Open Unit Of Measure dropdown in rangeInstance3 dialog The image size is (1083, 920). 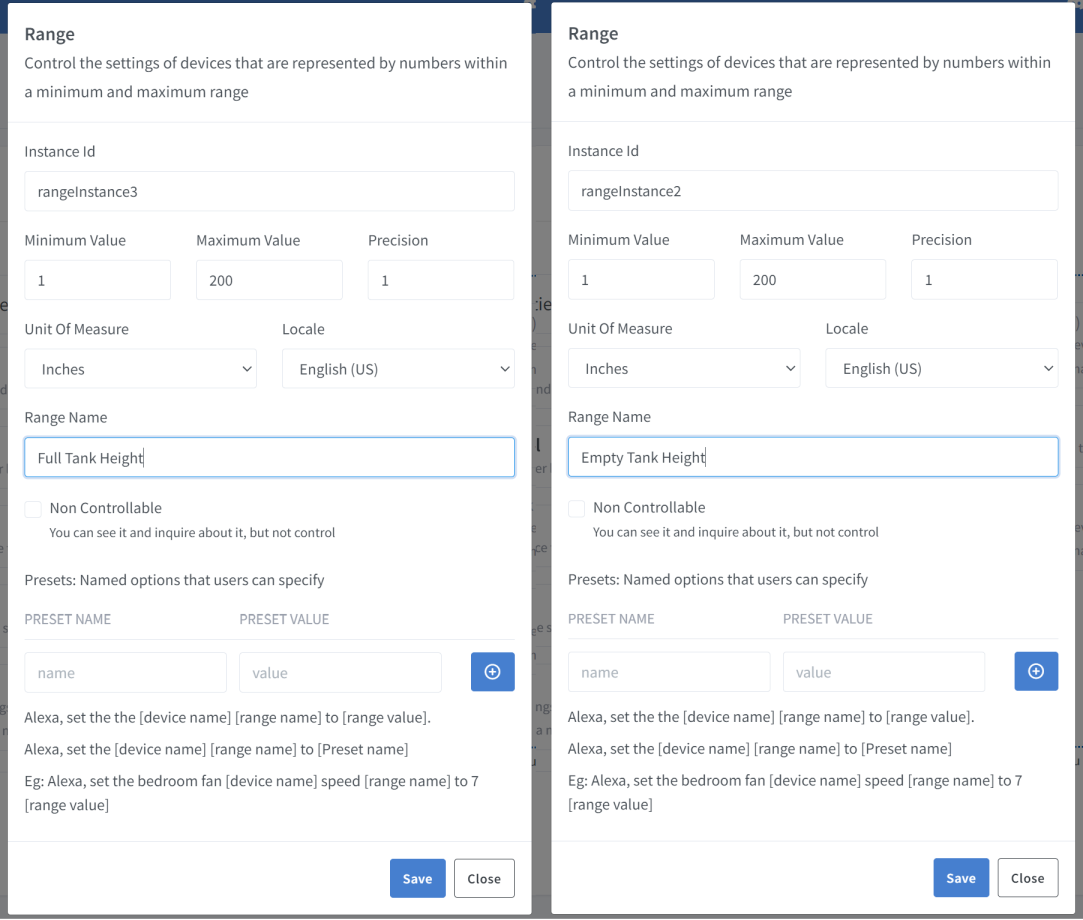140,369
